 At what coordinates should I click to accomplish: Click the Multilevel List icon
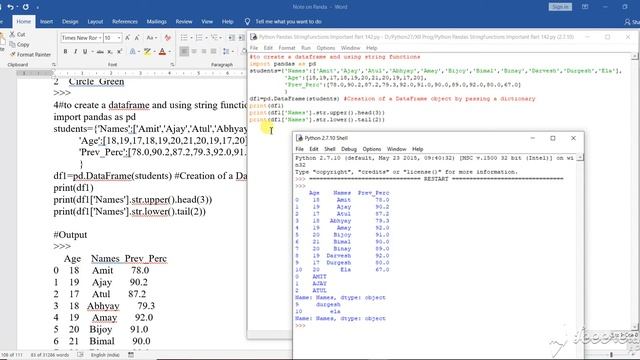pos(213,38)
